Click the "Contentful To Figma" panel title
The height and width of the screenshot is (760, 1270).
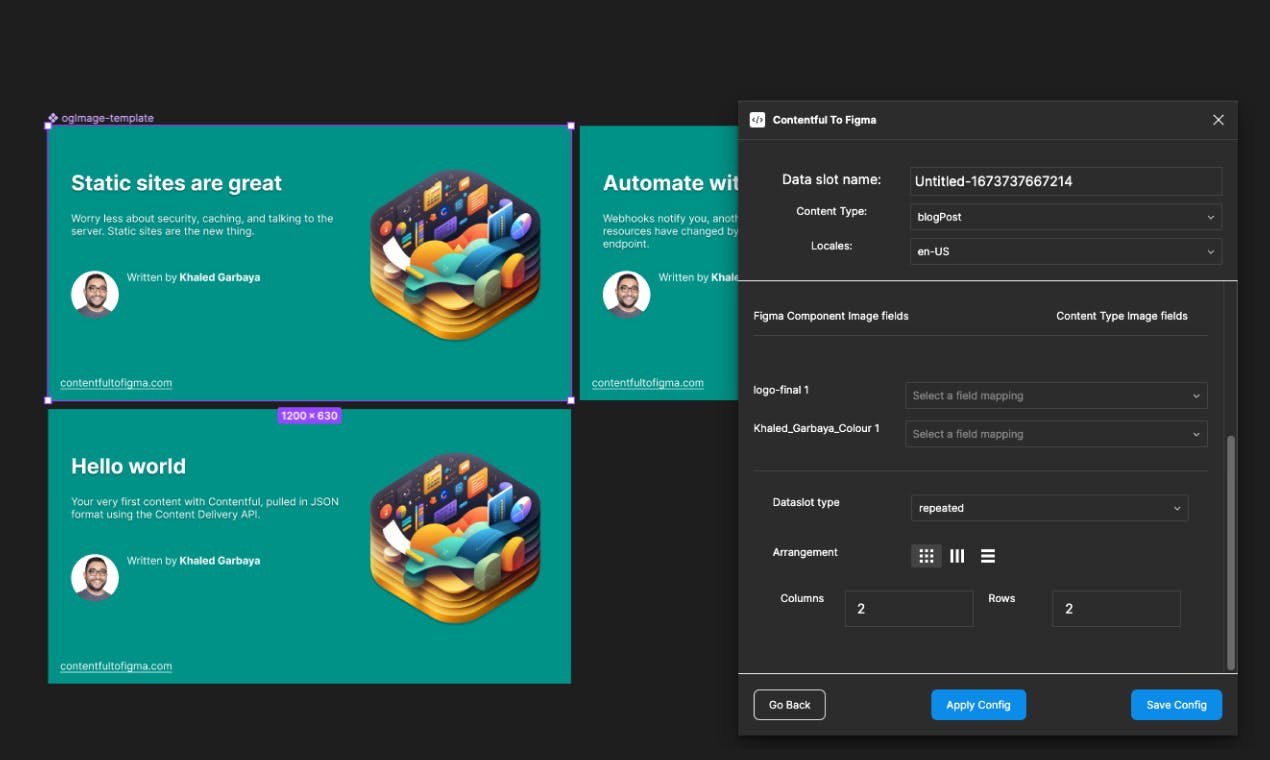(x=824, y=120)
